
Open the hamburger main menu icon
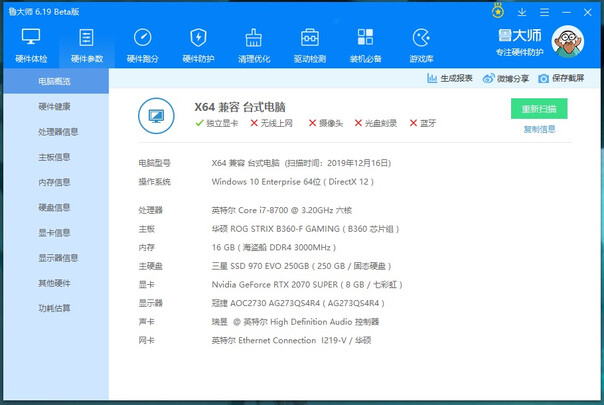tap(544, 12)
